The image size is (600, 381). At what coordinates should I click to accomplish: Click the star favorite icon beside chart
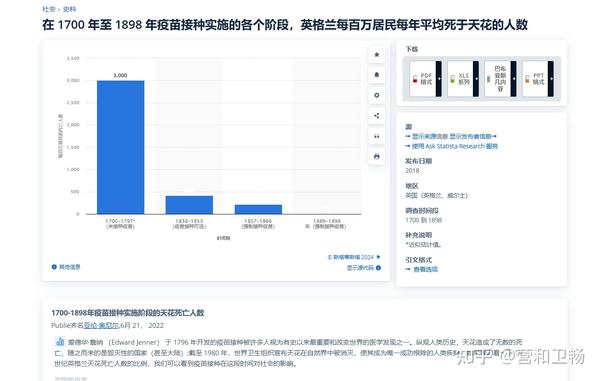(377, 55)
